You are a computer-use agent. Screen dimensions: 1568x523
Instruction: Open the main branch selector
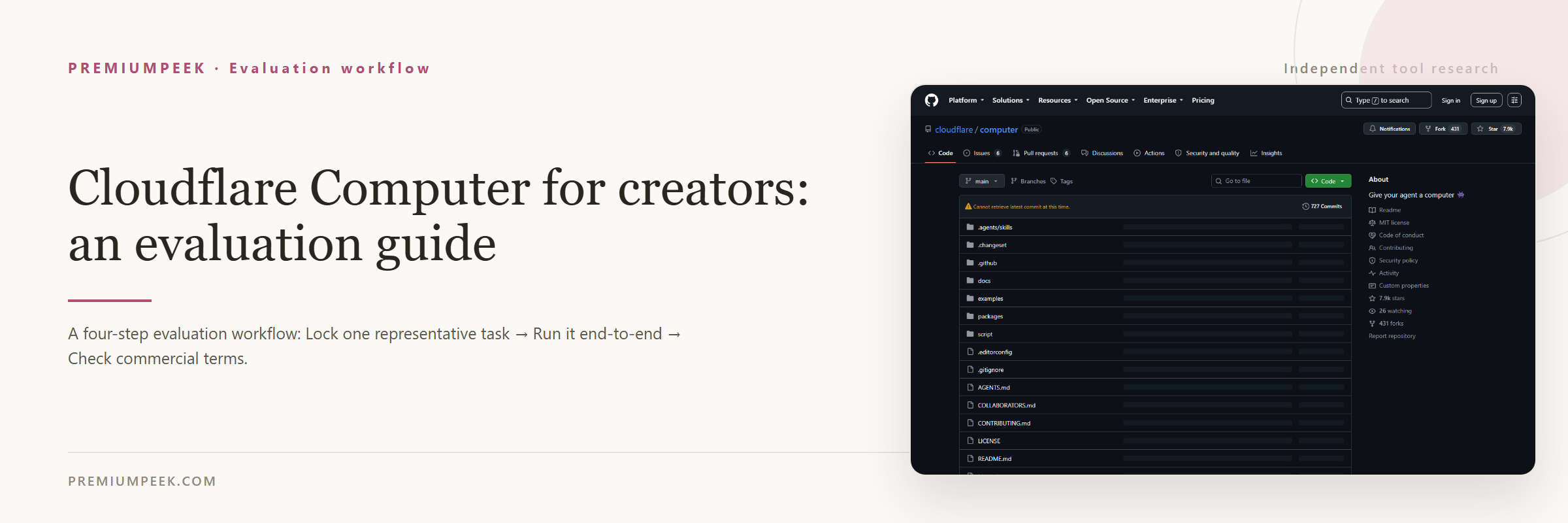coord(981,181)
